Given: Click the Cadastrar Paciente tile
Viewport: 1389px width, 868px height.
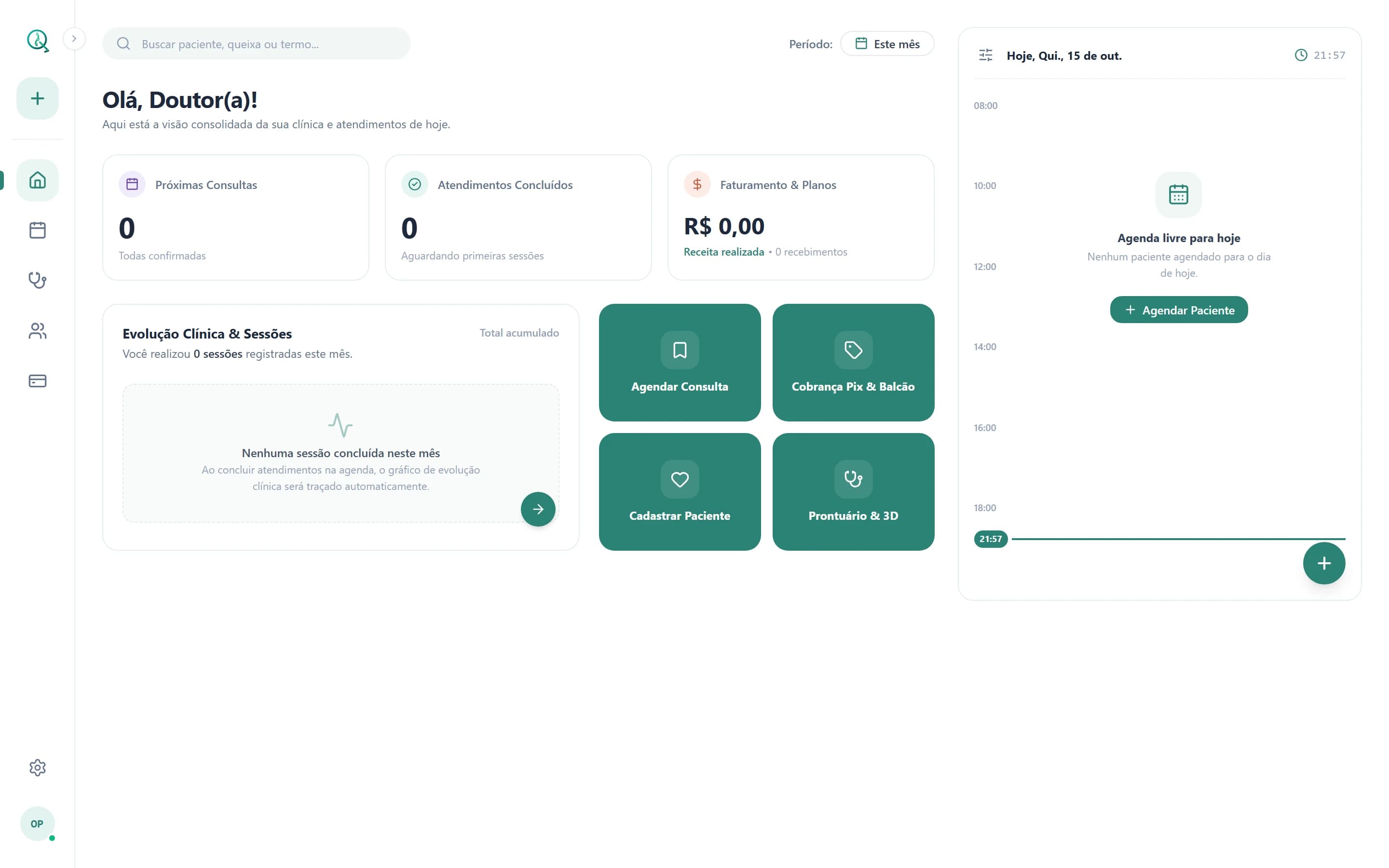Looking at the screenshot, I should pyautogui.click(x=680, y=492).
